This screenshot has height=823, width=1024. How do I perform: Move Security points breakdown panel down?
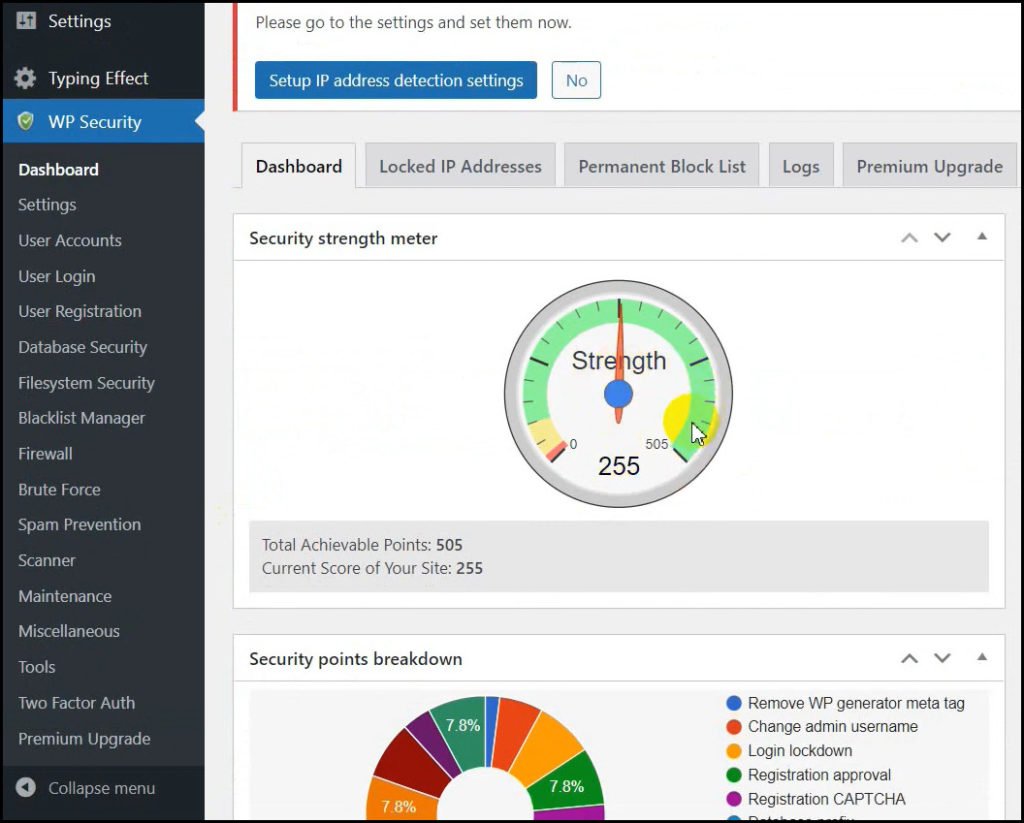942,659
